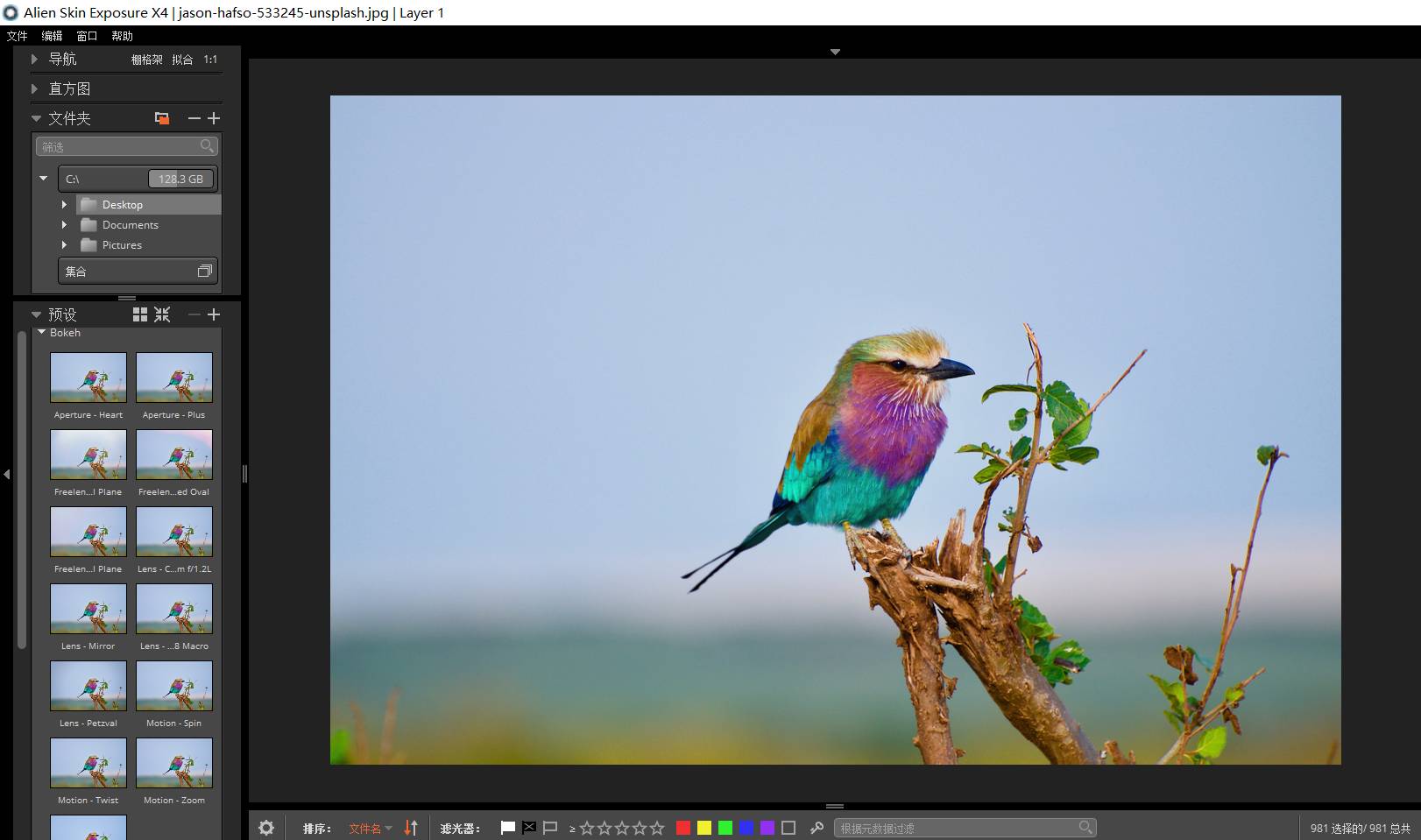Screen dimensions: 1421x840
Task: Click the 拟合 fit zoom button
Action: tap(182, 60)
